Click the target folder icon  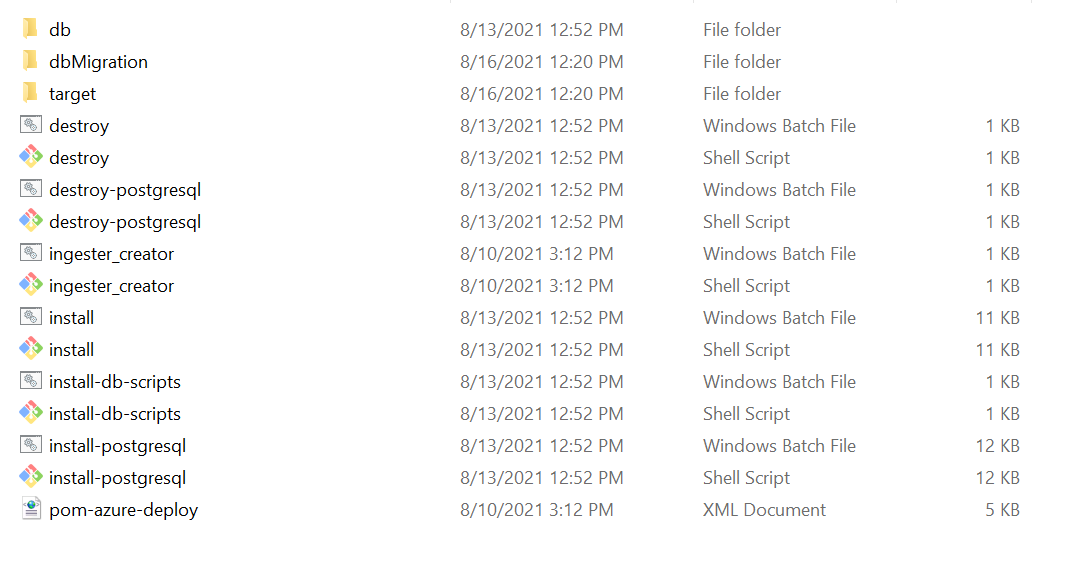coord(31,93)
